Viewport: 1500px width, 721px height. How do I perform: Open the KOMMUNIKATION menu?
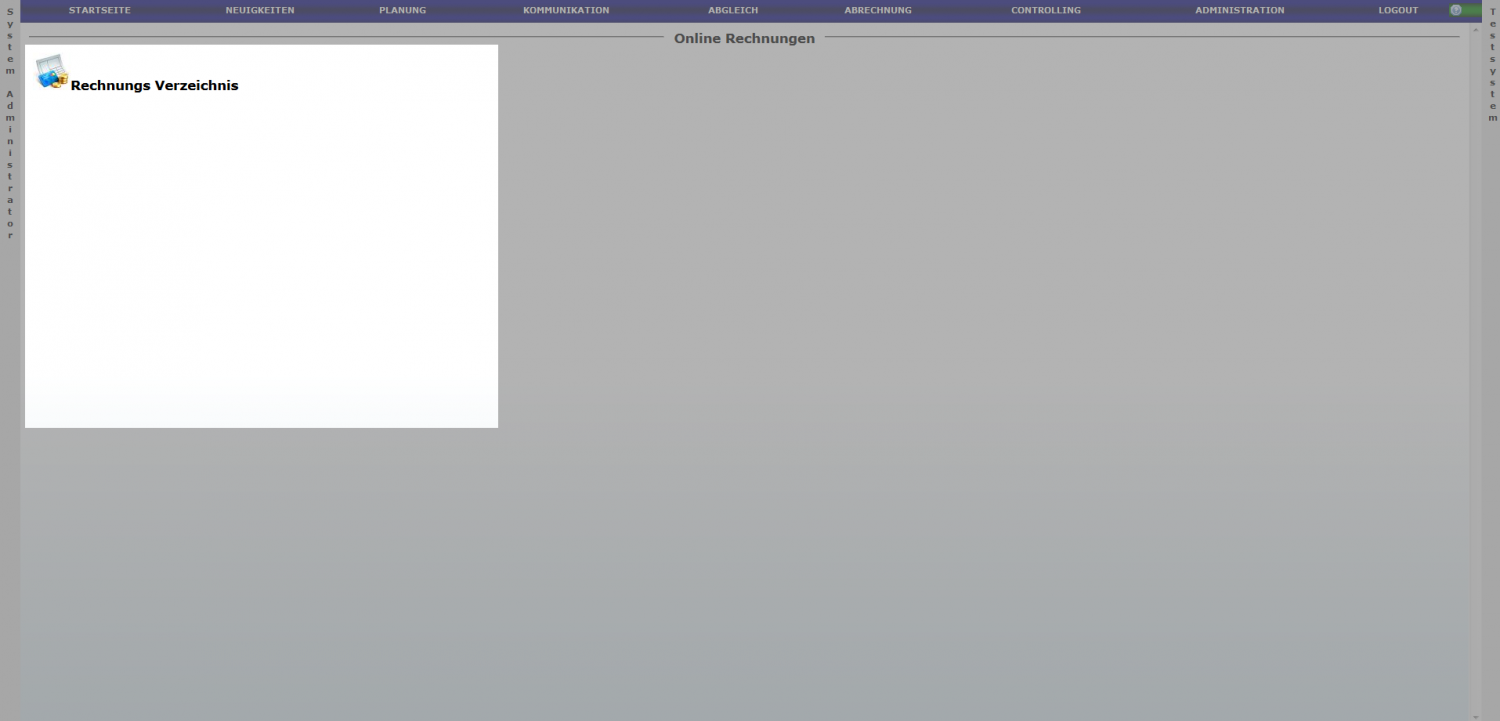[566, 10]
